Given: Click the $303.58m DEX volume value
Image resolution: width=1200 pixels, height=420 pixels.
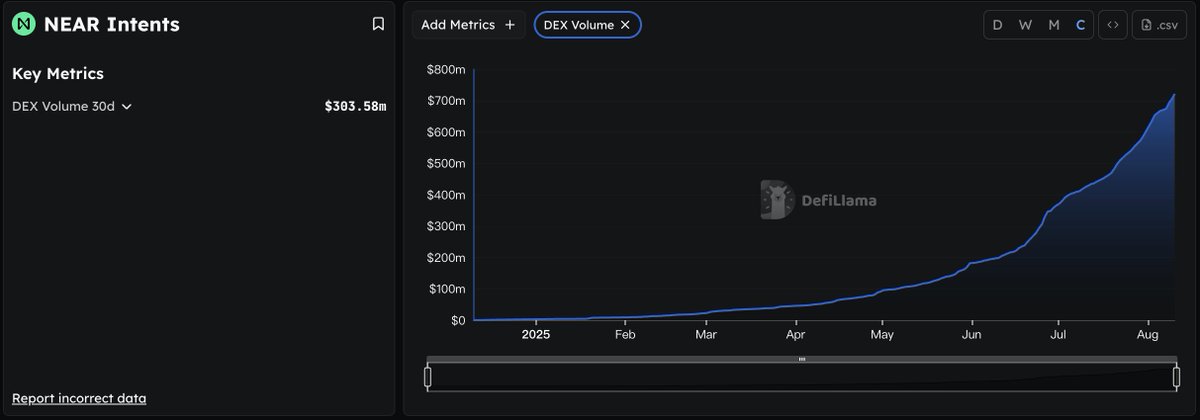Looking at the screenshot, I should [355, 106].
